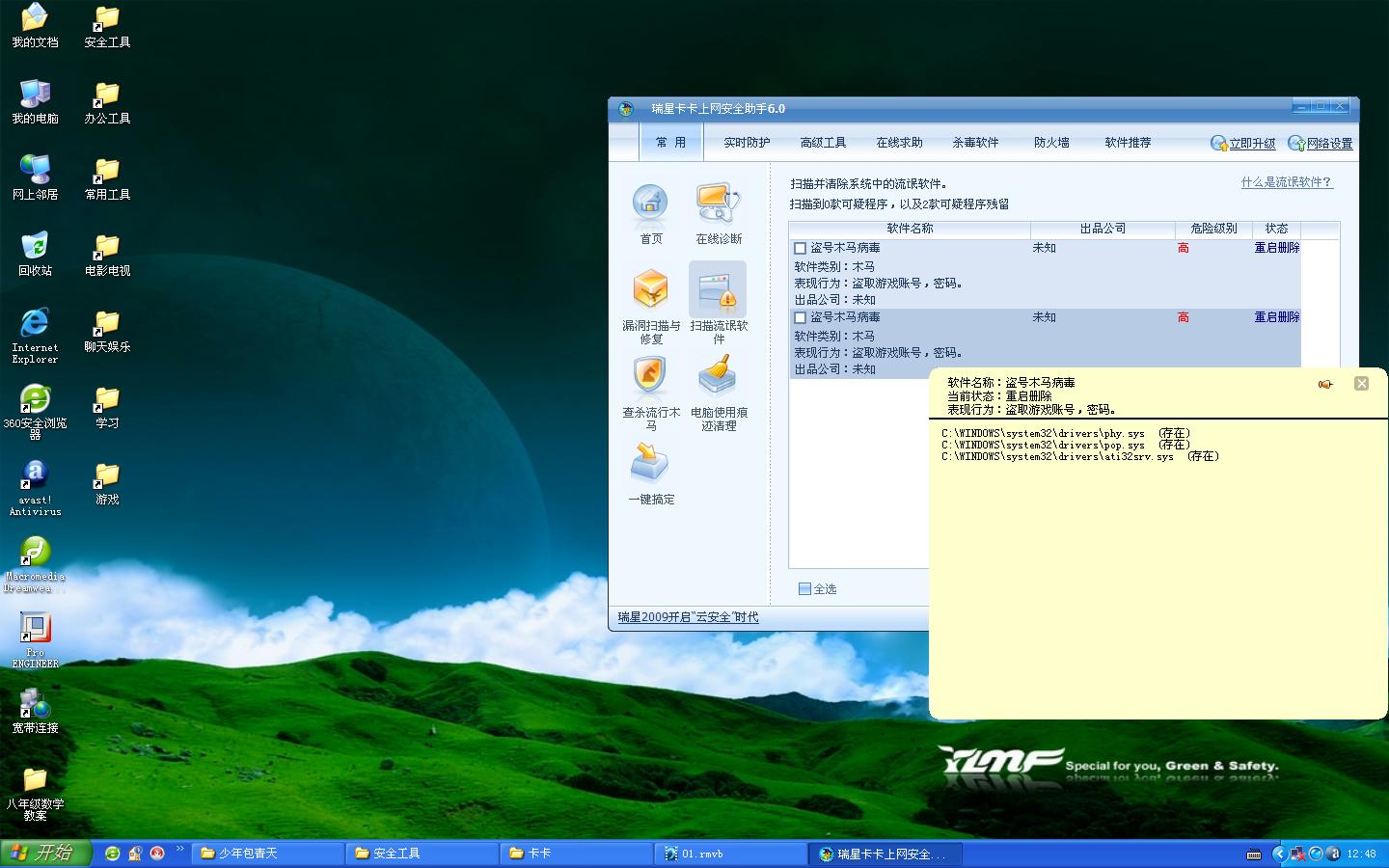Switch to the 少年包青天 taskbar window
The width and height of the screenshot is (1389, 868).
269,854
